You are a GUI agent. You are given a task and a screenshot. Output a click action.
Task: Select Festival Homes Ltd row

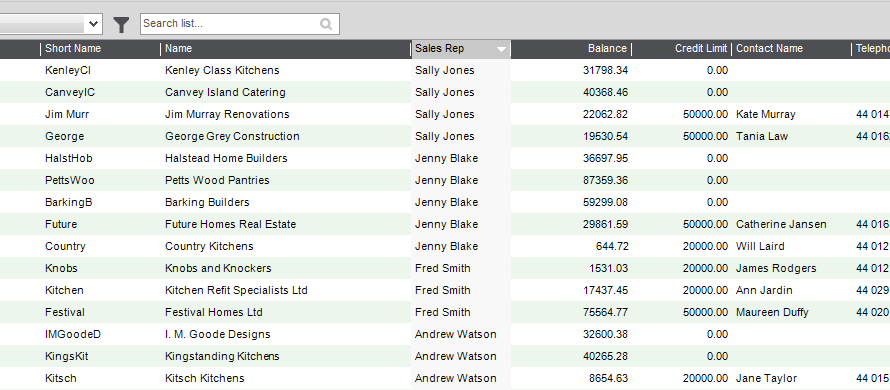[x=445, y=312]
